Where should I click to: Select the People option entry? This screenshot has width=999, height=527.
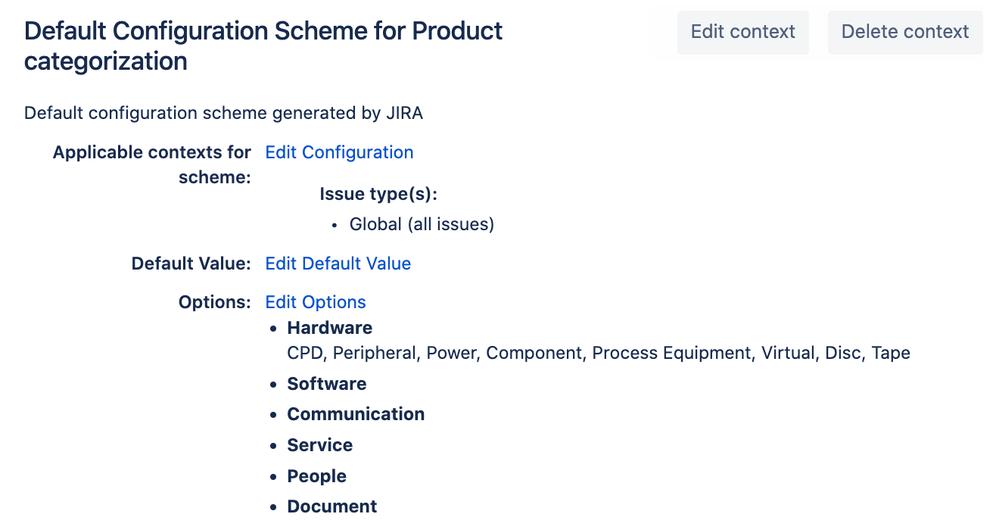[x=316, y=476]
